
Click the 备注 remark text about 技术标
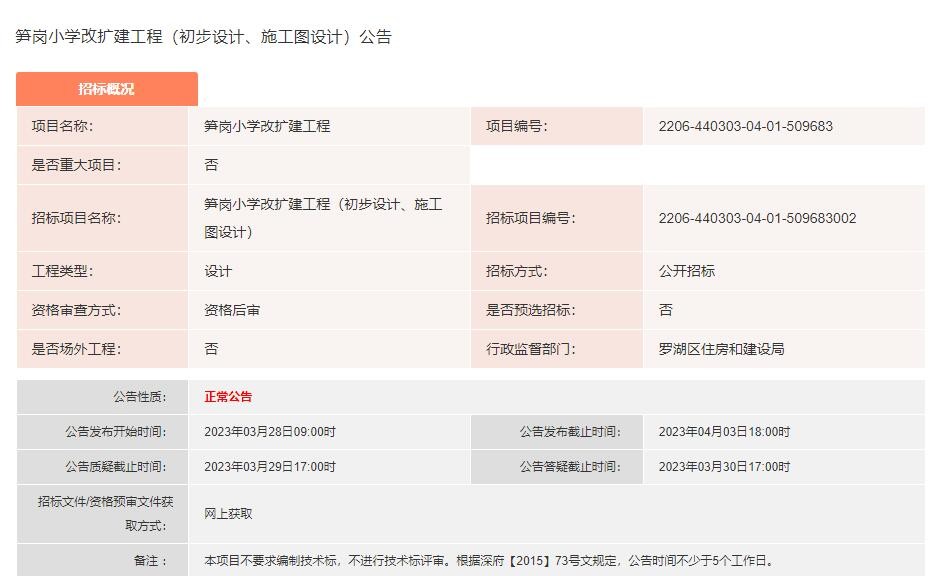point(488,561)
